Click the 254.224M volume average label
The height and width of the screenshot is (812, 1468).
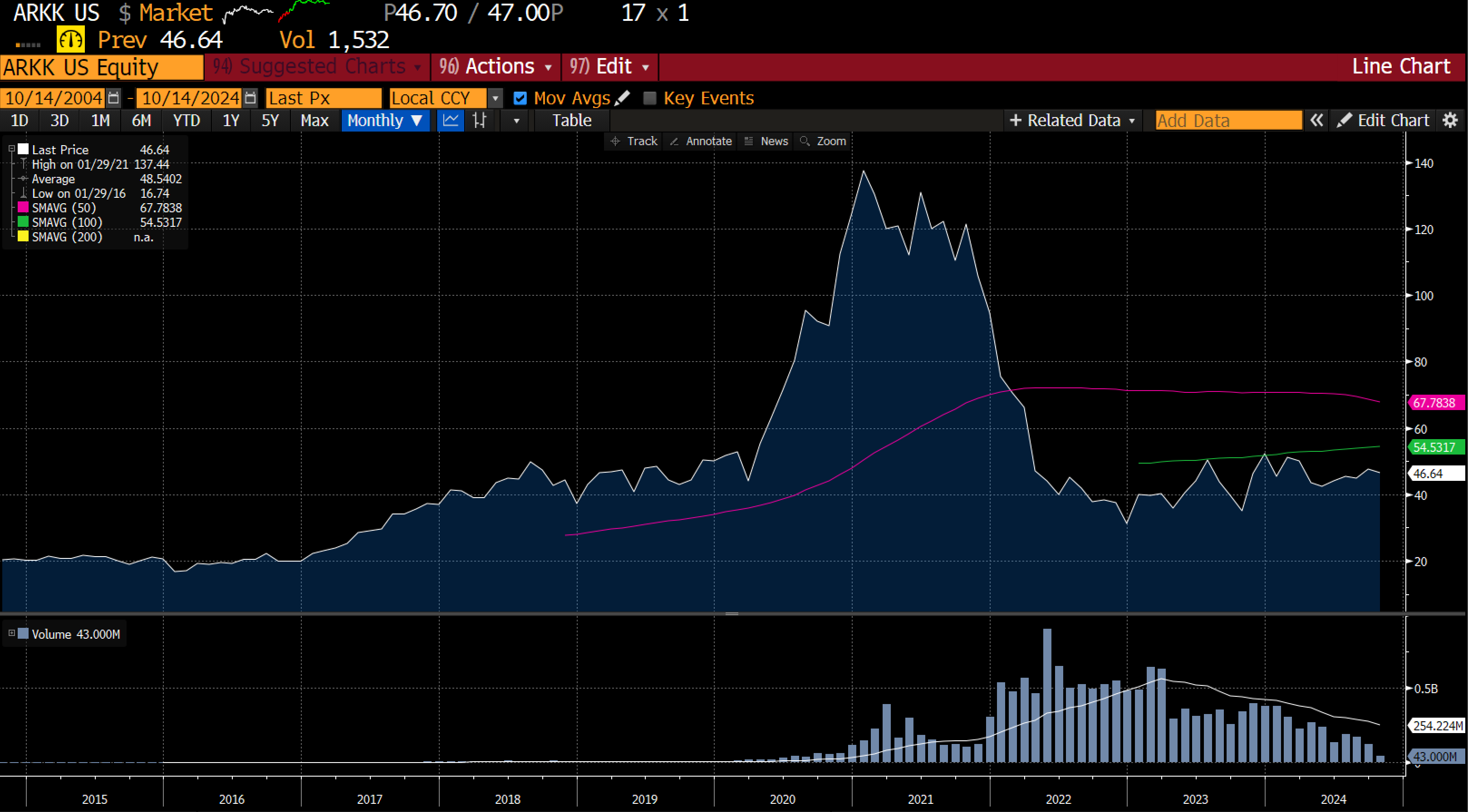coord(1437,725)
